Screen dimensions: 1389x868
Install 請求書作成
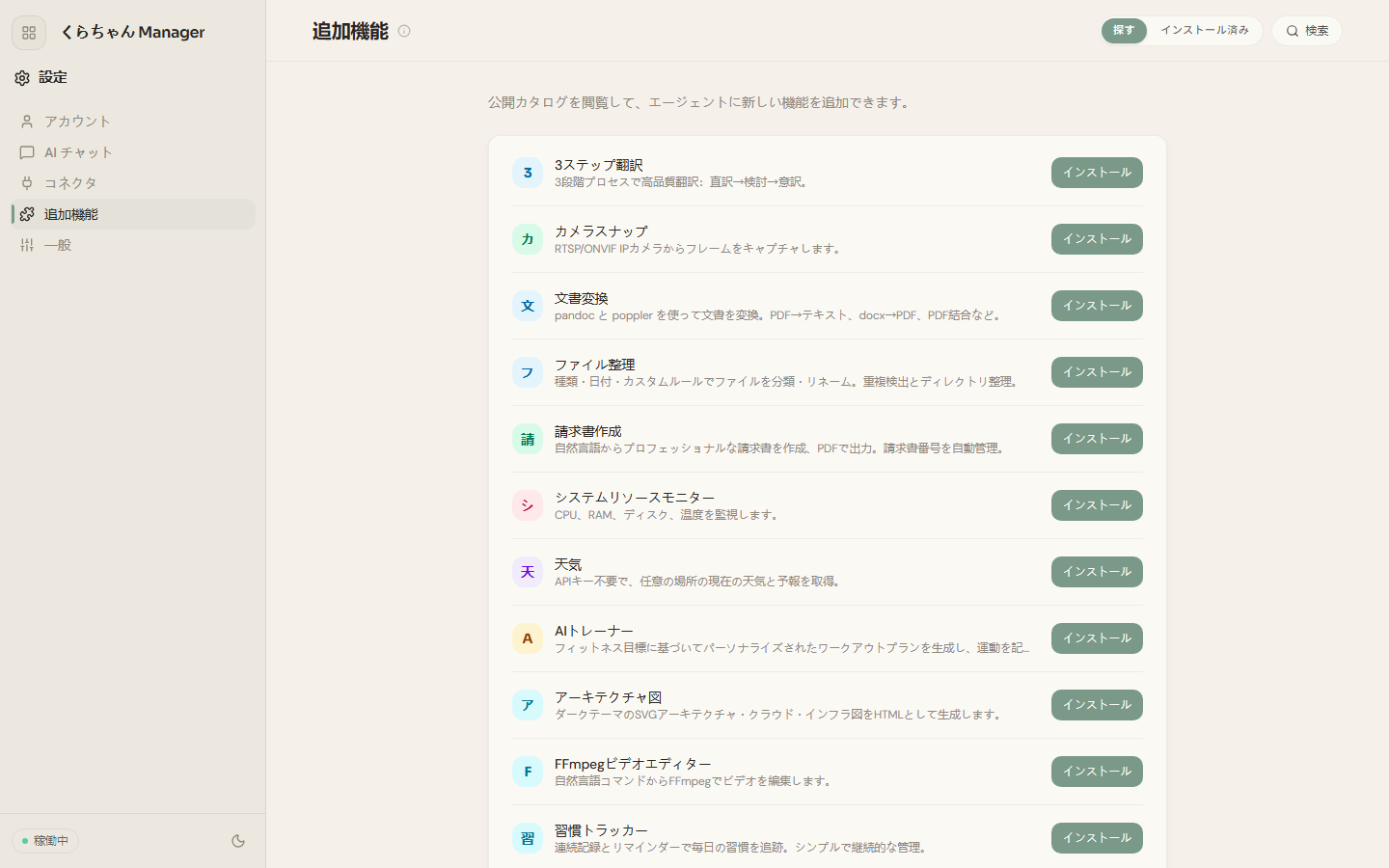click(x=1097, y=439)
